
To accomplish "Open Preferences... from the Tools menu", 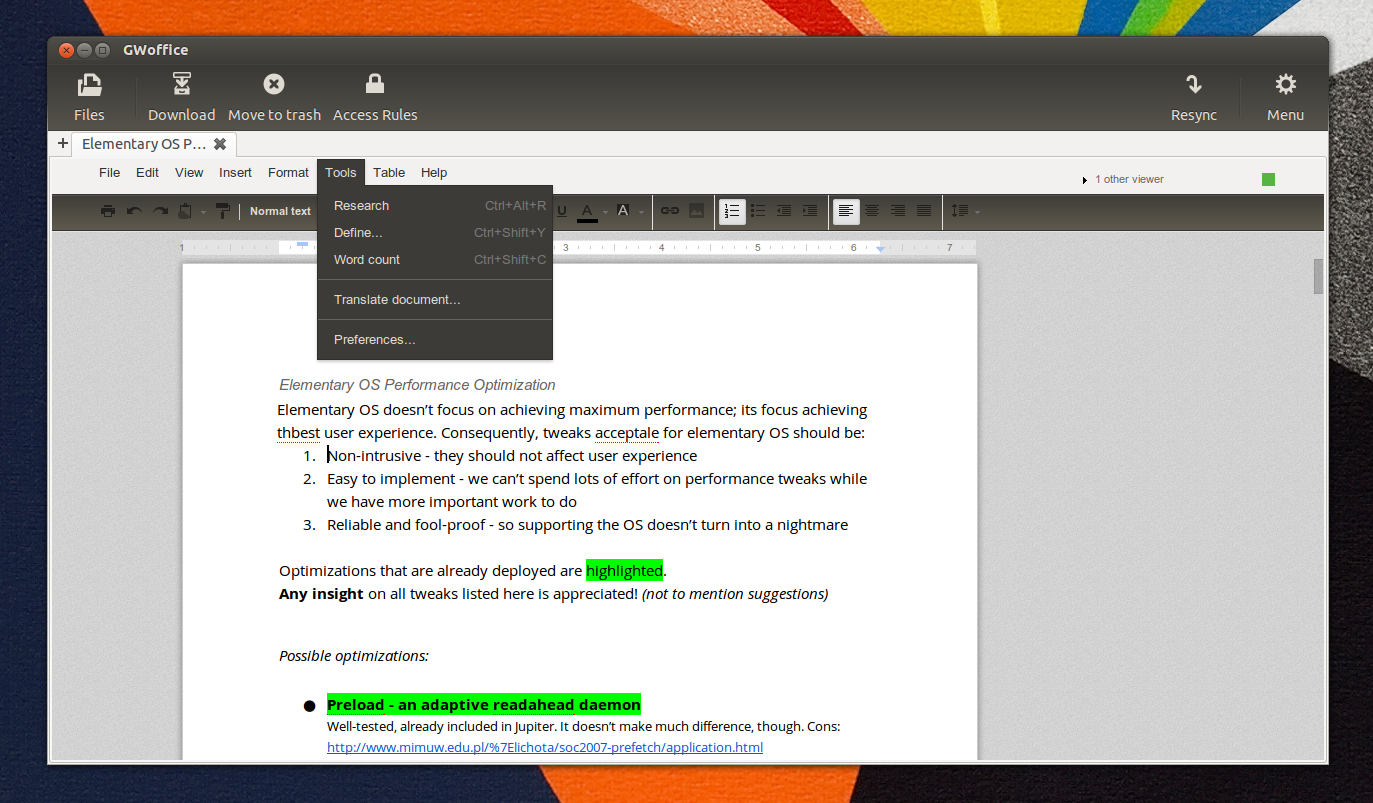I will click(435, 340).
